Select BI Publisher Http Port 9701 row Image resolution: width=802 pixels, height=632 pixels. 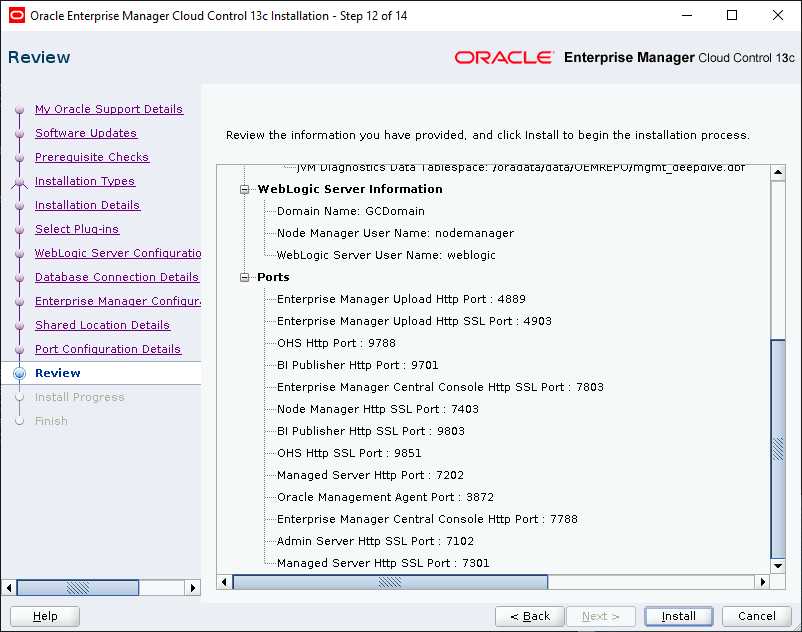pos(358,365)
